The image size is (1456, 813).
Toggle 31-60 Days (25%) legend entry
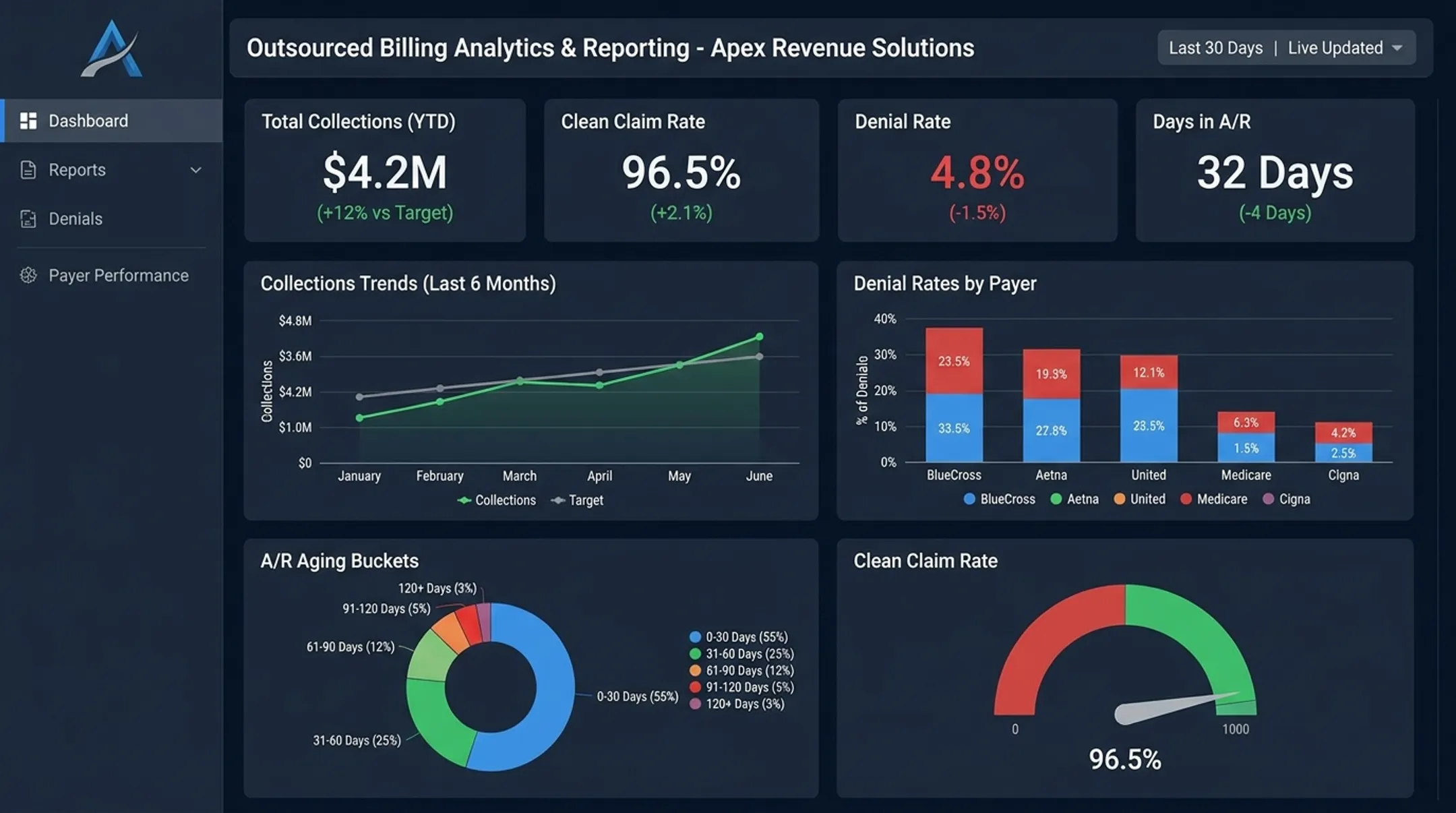[741, 654]
